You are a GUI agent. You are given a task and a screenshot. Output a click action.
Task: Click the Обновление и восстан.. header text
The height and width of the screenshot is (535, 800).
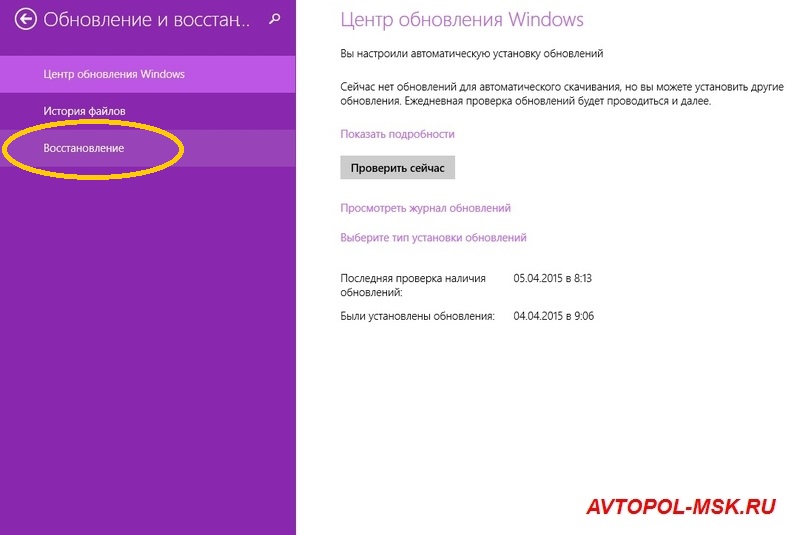[146, 20]
